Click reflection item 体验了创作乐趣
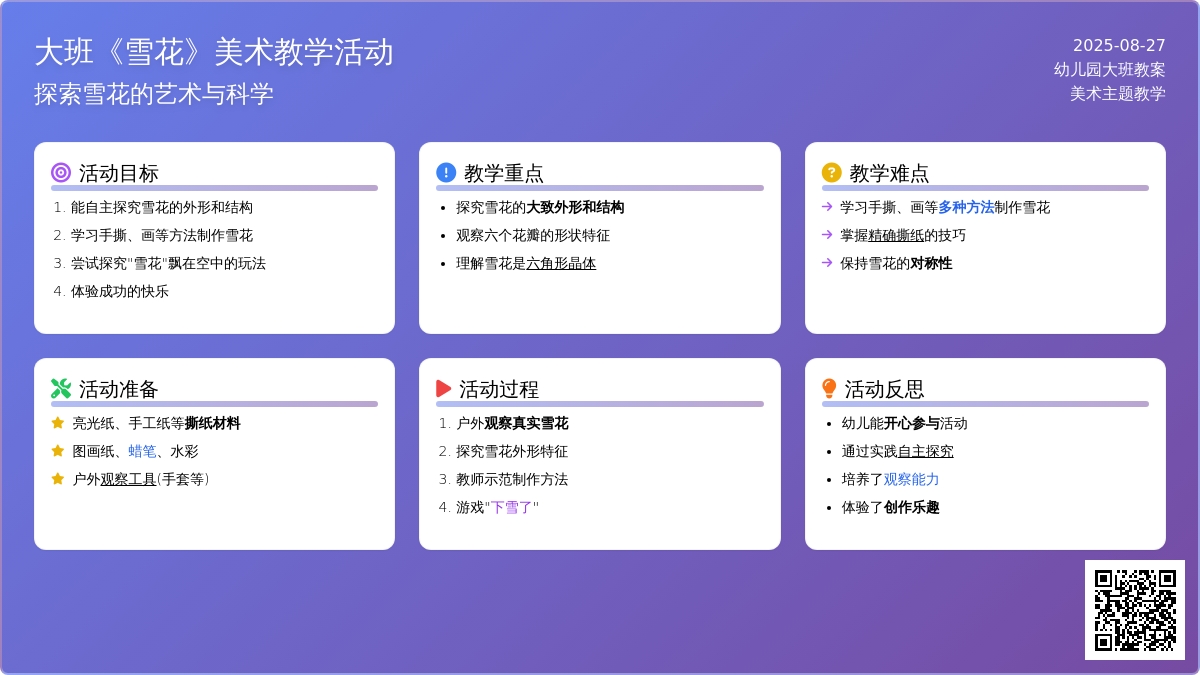1200x675 pixels. [891, 507]
